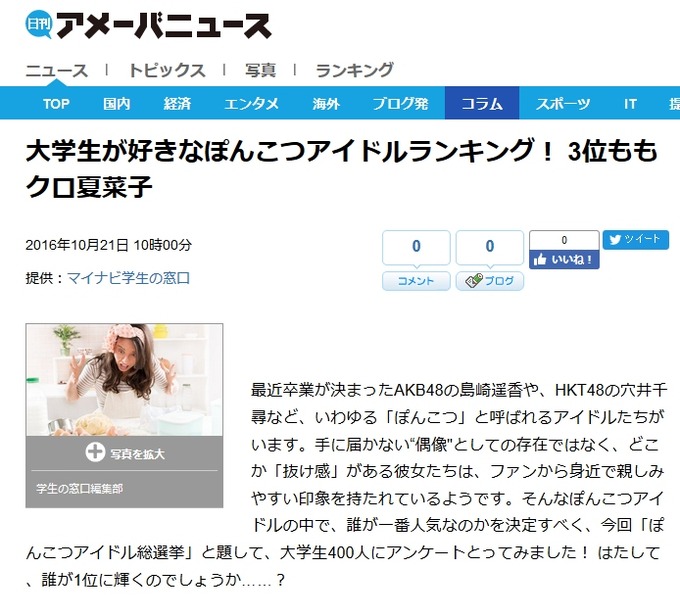Image resolution: width=680 pixels, height=616 pixels.
Task: Open the マイナビ学生の窓口 provider link
Action: [x=129, y=278]
